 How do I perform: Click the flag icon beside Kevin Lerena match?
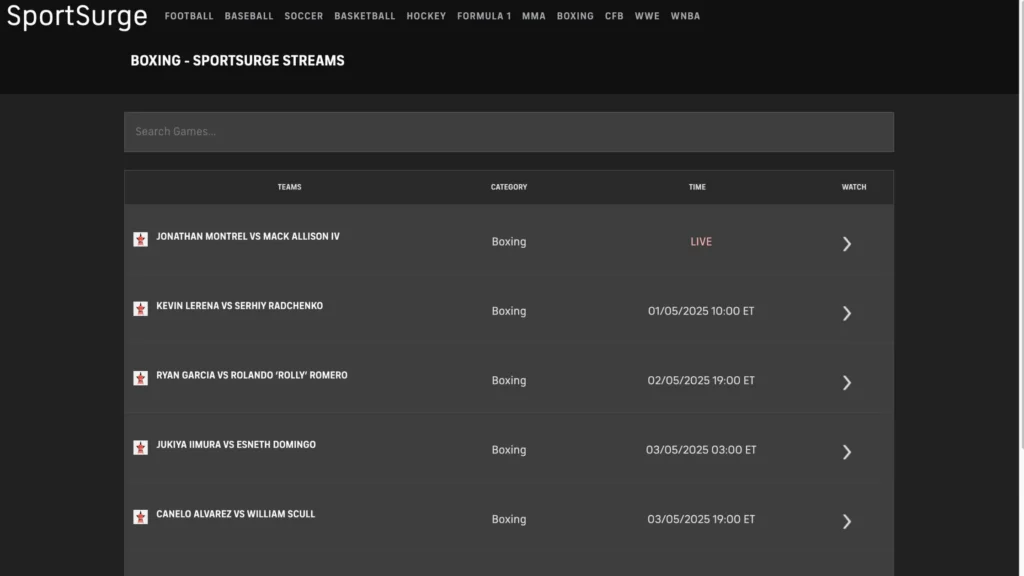[x=140, y=309]
